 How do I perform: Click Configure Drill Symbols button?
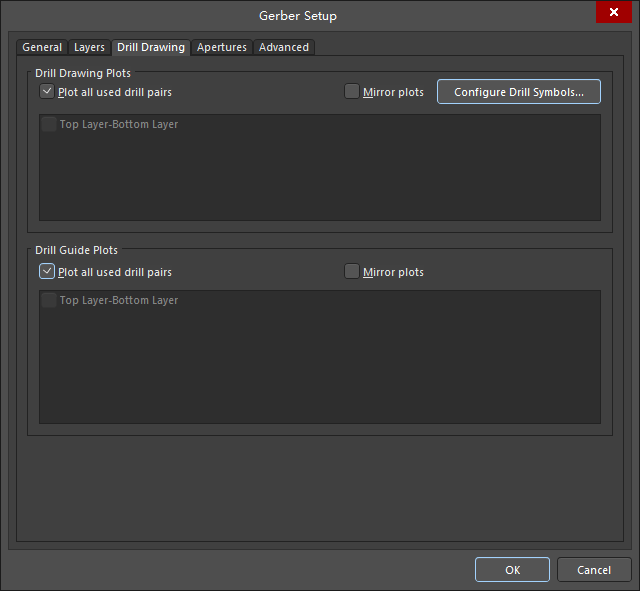pyautogui.click(x=519, y=92)
